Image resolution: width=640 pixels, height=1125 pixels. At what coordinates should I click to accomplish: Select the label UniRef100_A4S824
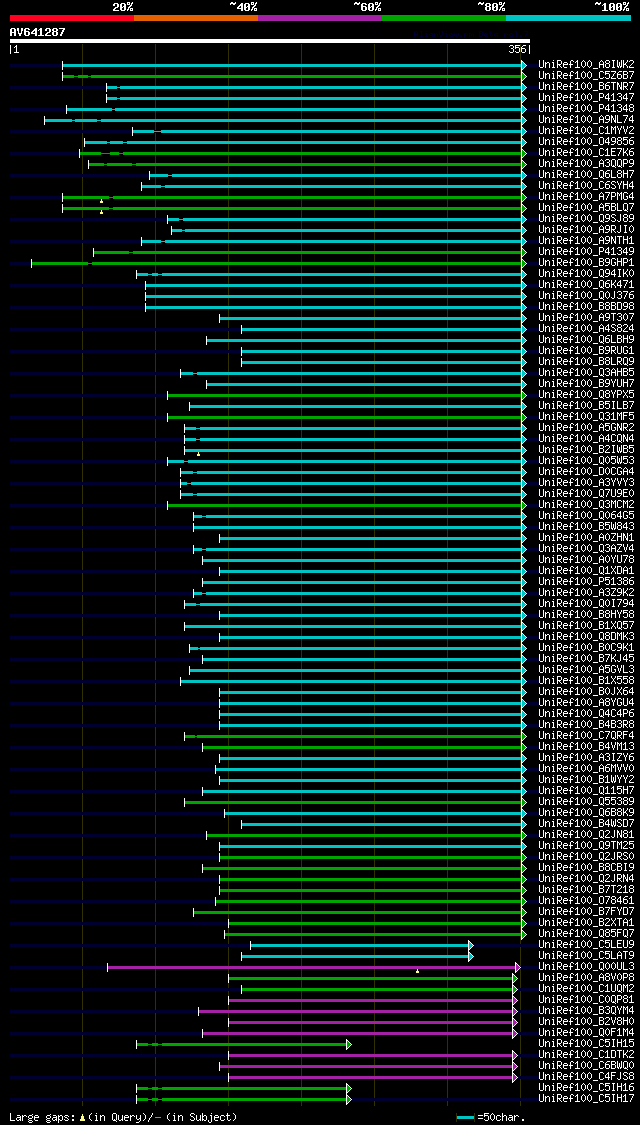coord(586,329)
